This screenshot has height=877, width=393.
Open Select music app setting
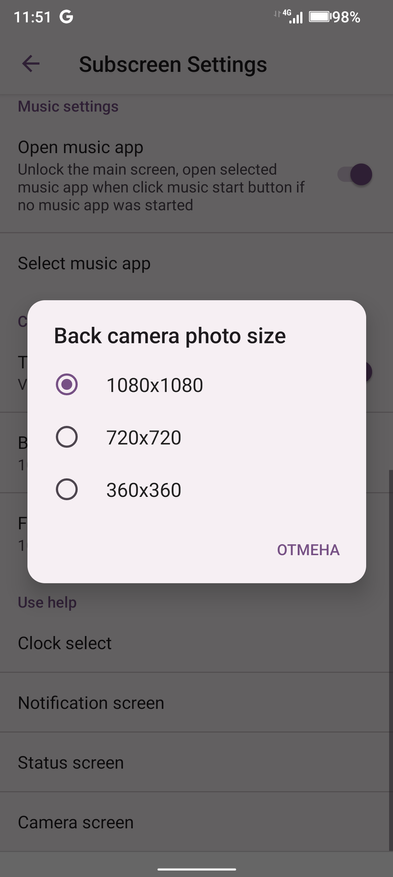pos(196,263)
